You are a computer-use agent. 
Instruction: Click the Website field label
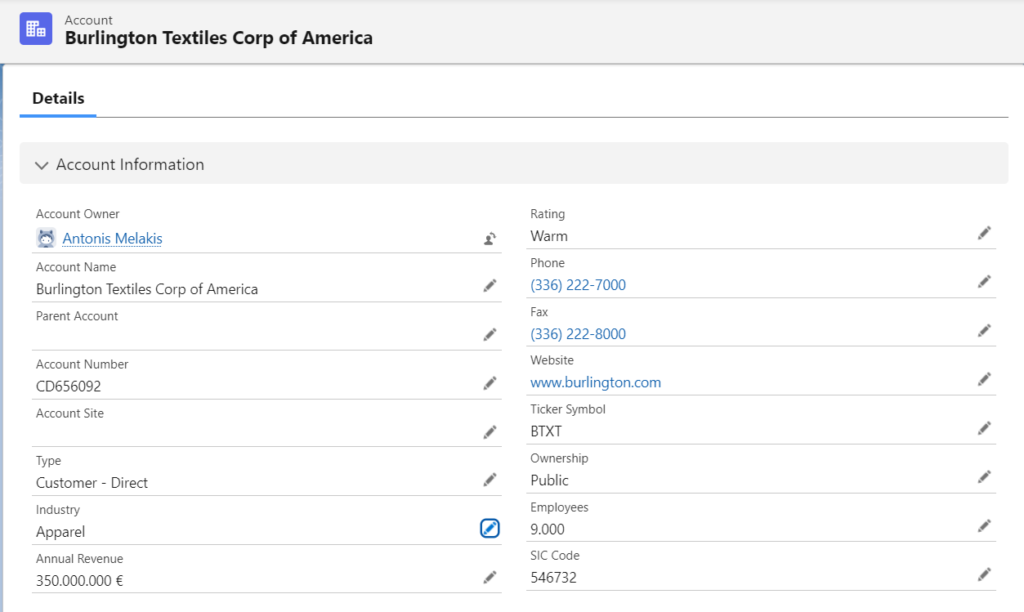552,361
